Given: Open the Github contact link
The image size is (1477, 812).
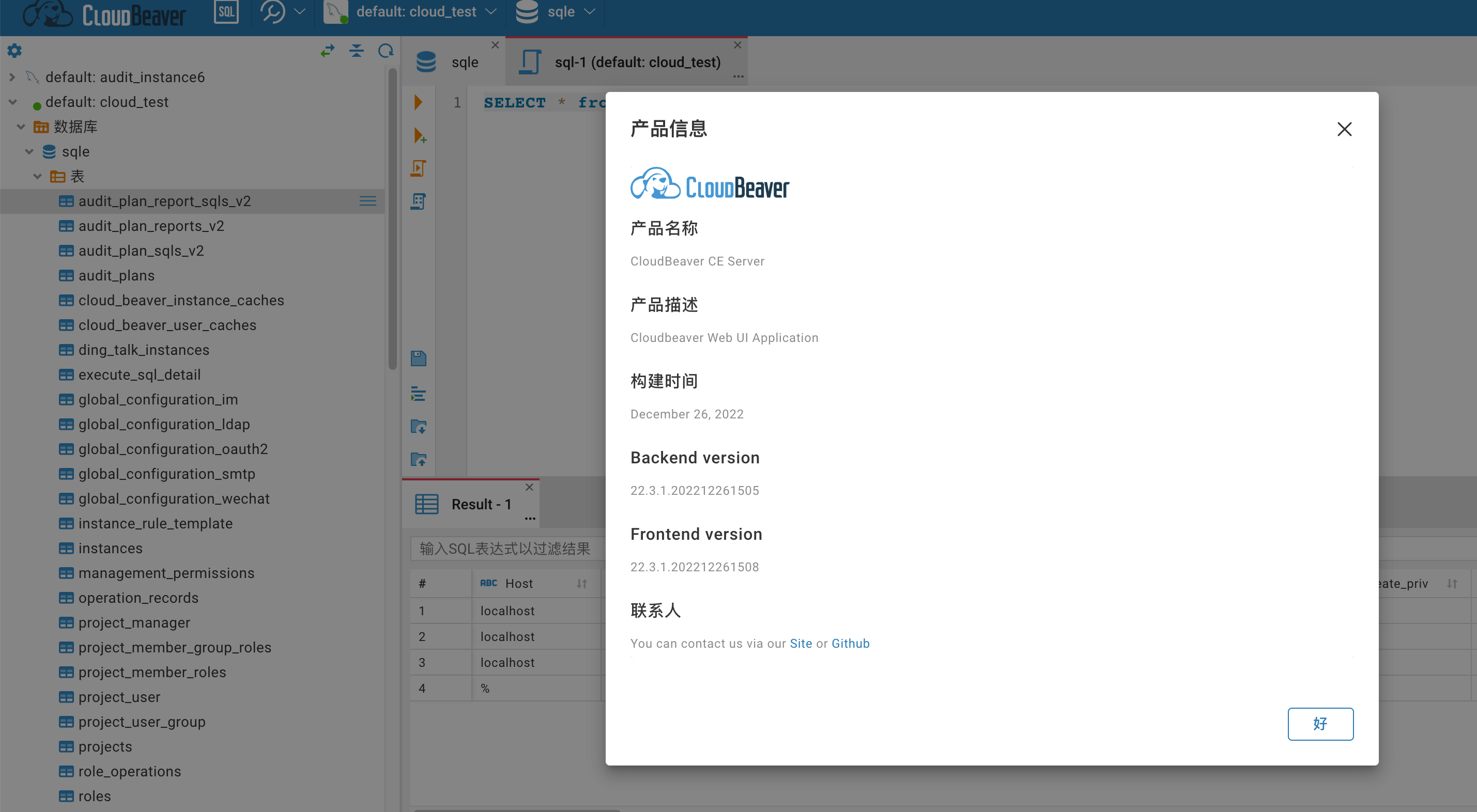Looking at the screenshot, I should [x=850, y=643].
